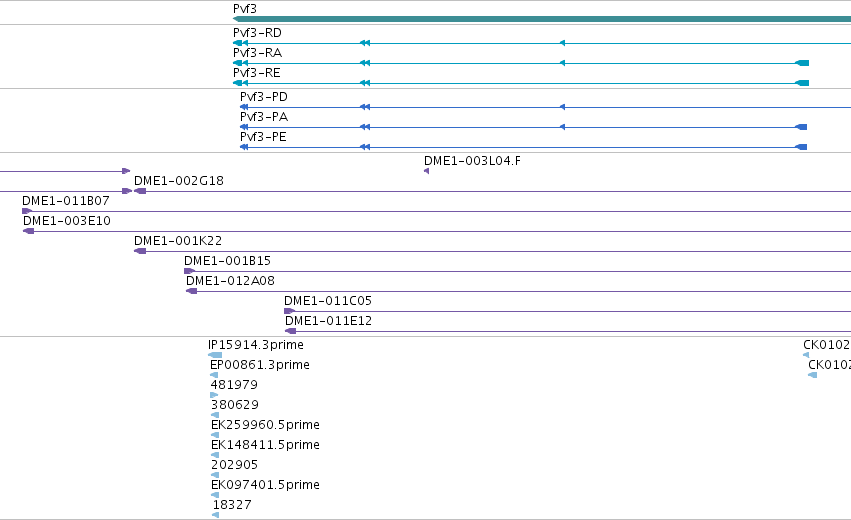Click the DME1-011B07 arrow glyph
The width and height of the screenshot is (851, 520).
(x=27, y=211)
